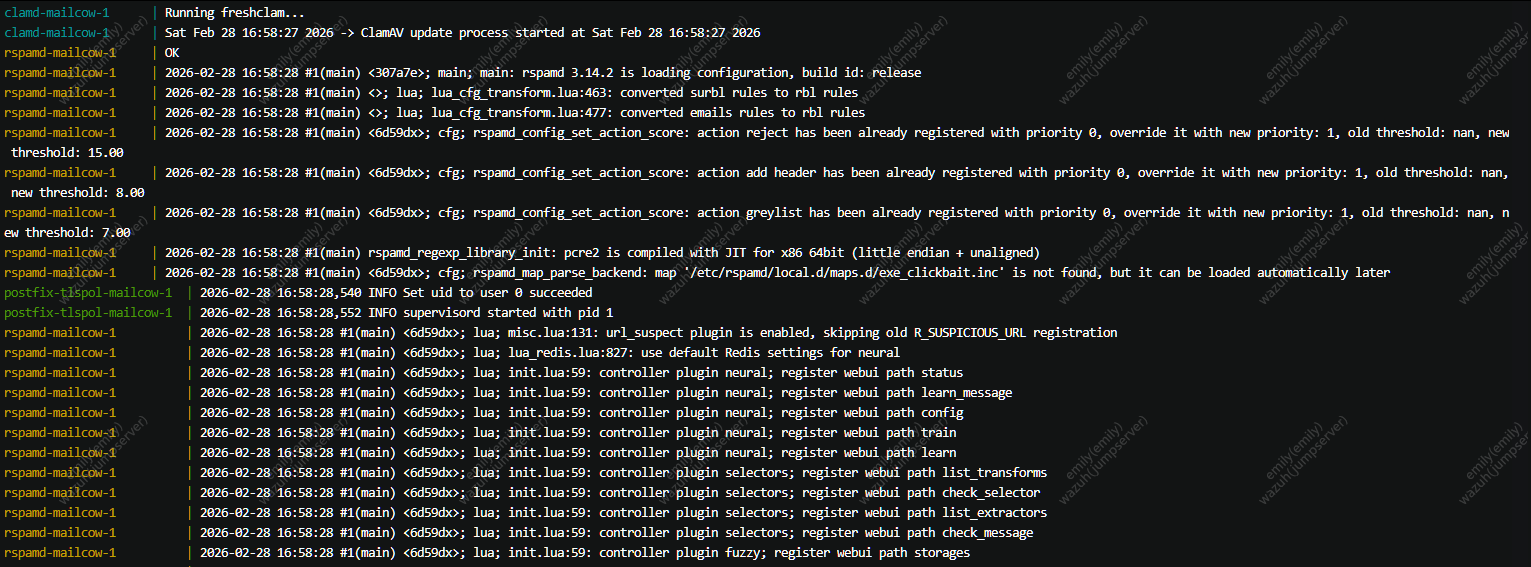Image resolution: width=1531 pixels, height=567 pixels.
Task: Click the "new threshold: 8.00" wrapped text
Action: pos(78,193)
